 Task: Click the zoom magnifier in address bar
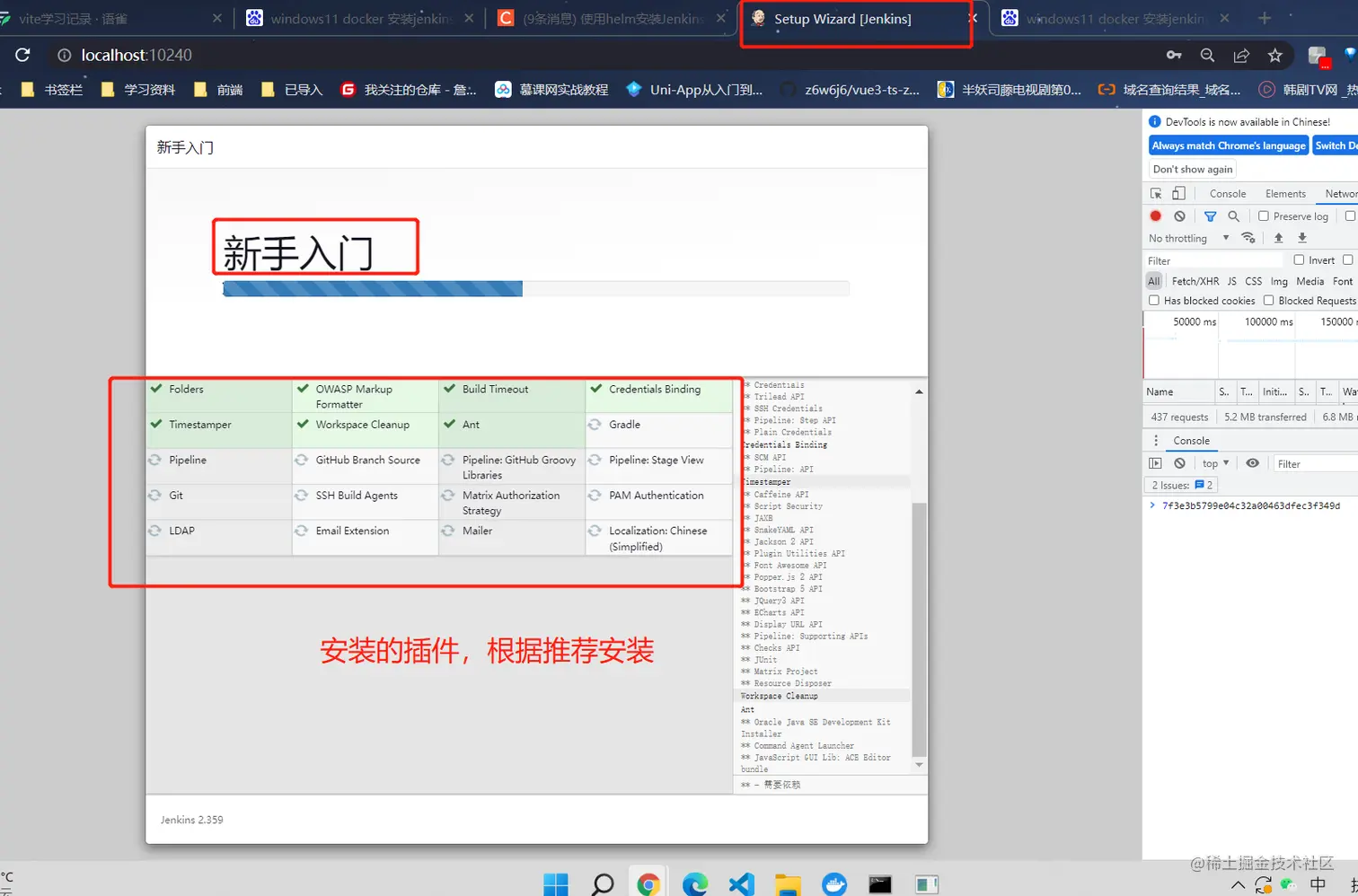1208,55
